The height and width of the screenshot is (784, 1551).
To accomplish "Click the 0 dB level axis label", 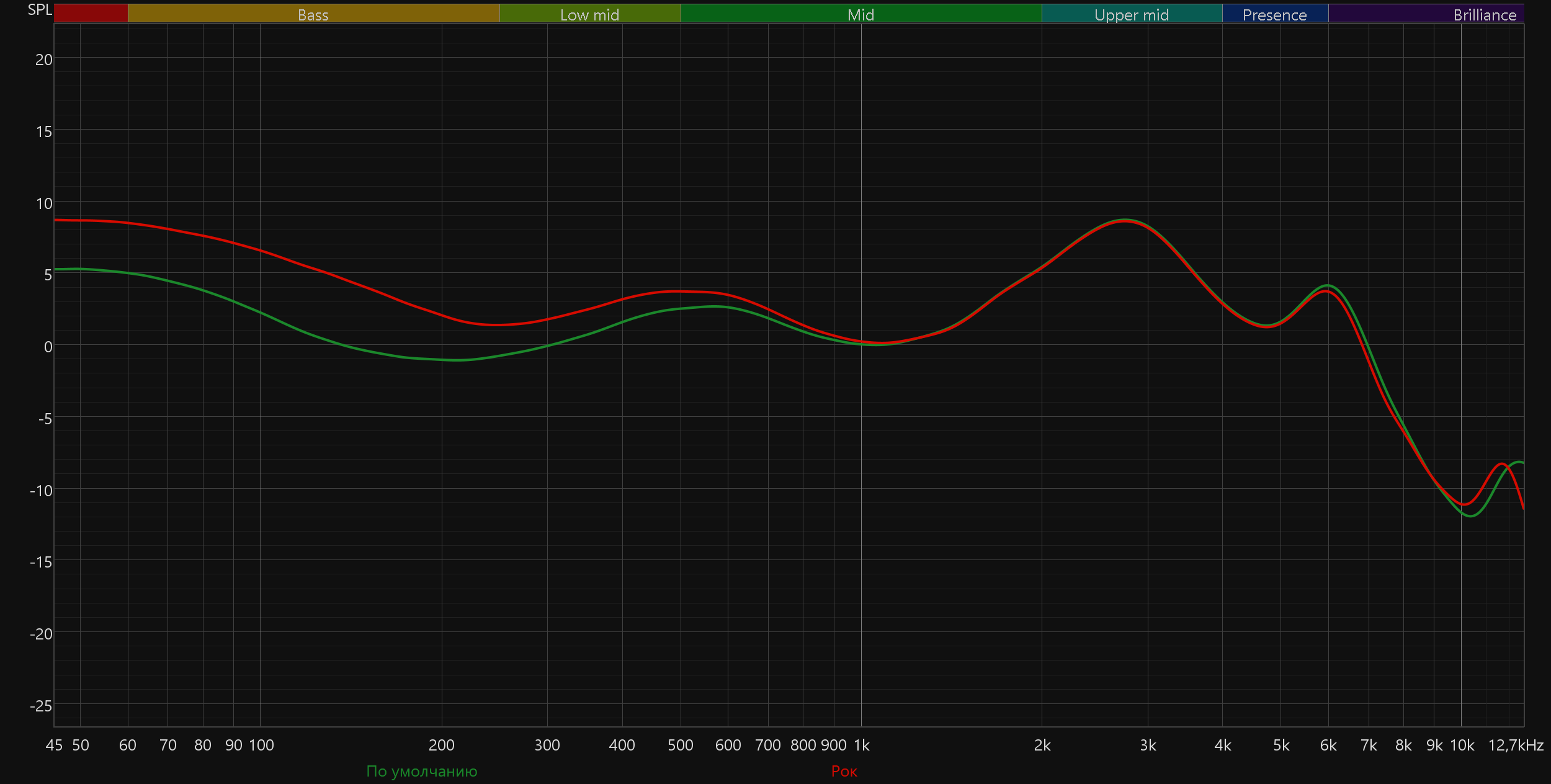I will click(x=48, y=347).
